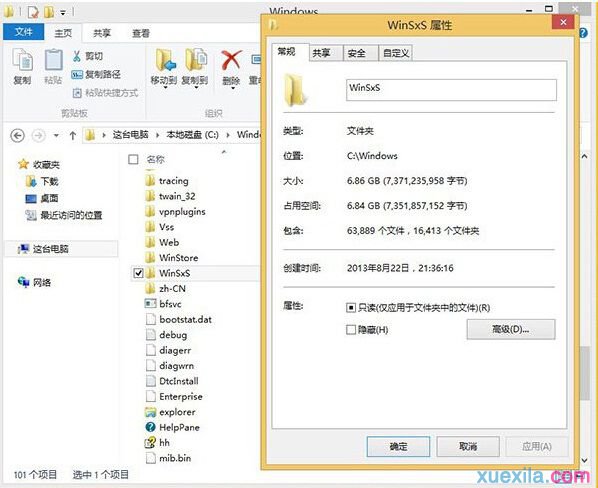Screen dimensions: 598x488
Task: Open the 共享 tab in properties dialog
Action: coord(326,53)
